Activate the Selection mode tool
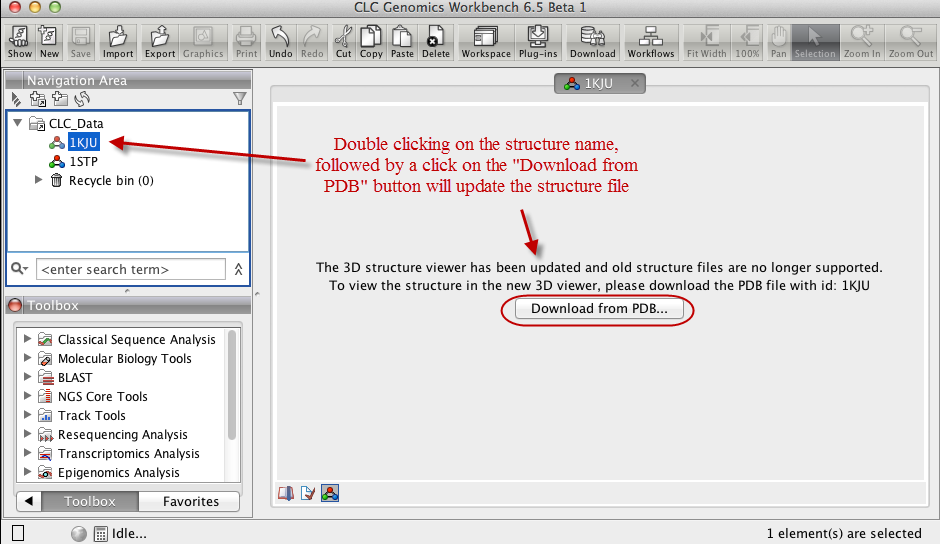Image resolution: width=940 pixels, height=544 pixels. 815,41
